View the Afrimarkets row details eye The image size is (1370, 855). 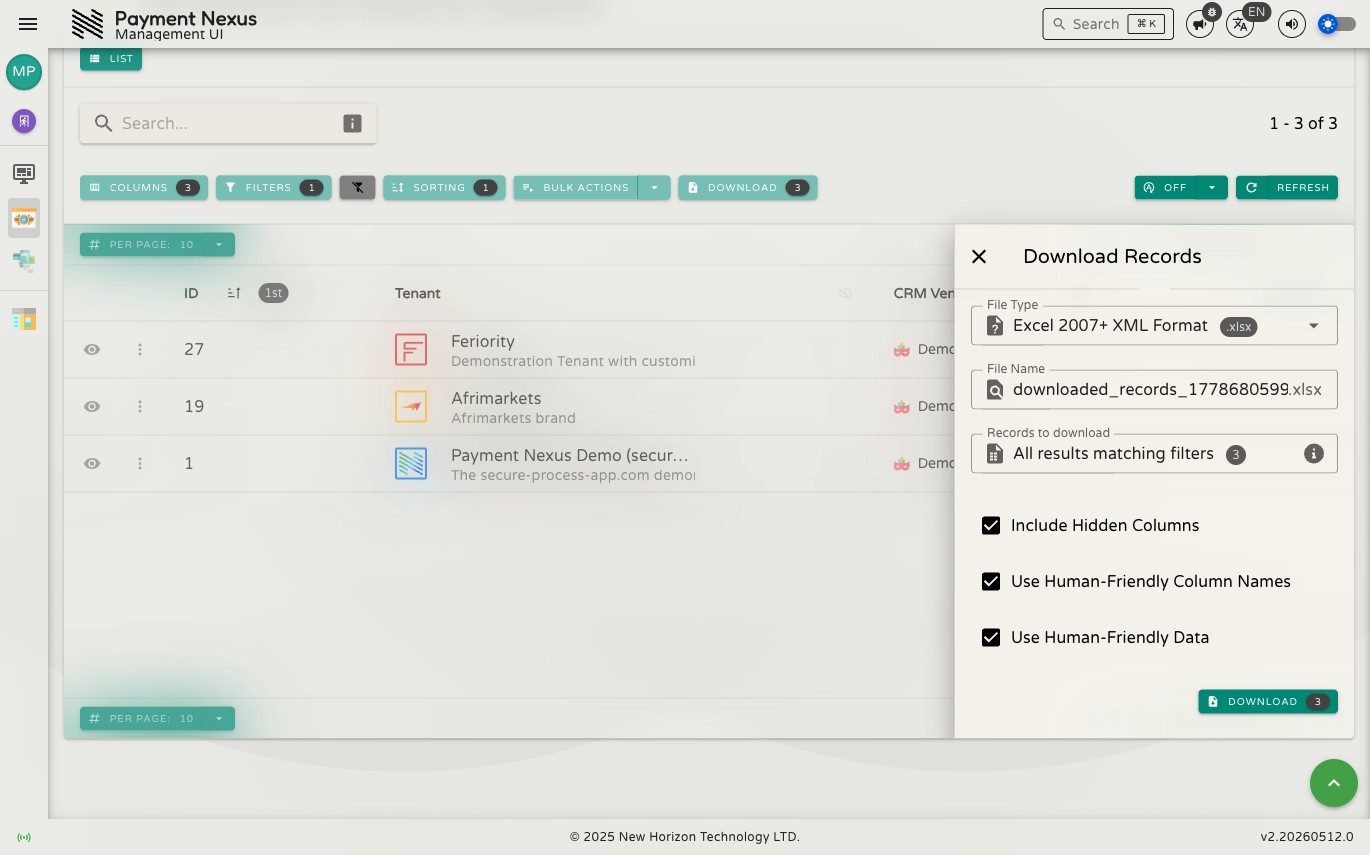92,406
